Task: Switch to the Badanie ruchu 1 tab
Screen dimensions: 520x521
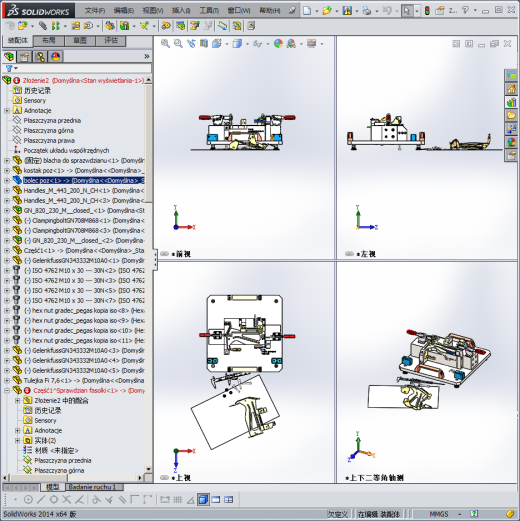Action: coord(94,487)
